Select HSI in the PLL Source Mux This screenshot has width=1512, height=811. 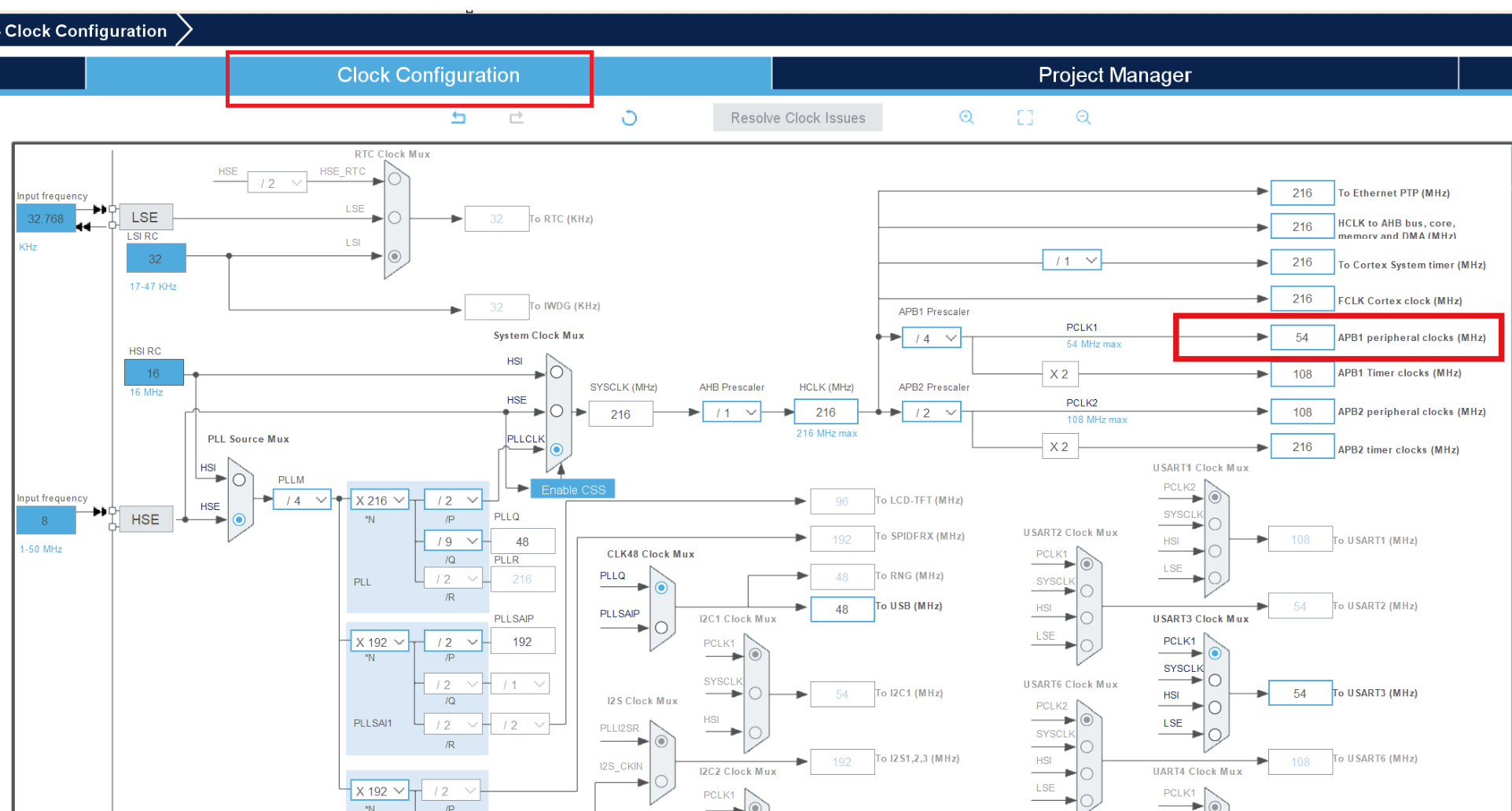(x=239, y=479)
